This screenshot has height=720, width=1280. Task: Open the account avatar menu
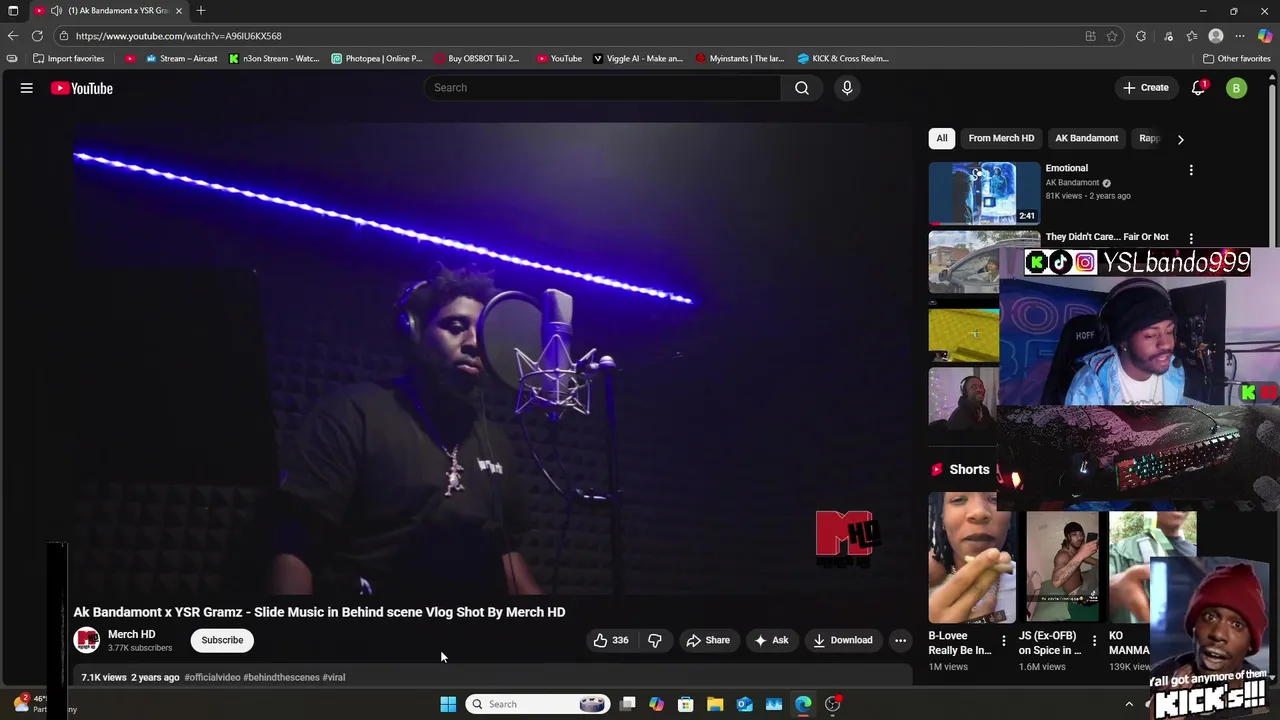click(1236, 88)
